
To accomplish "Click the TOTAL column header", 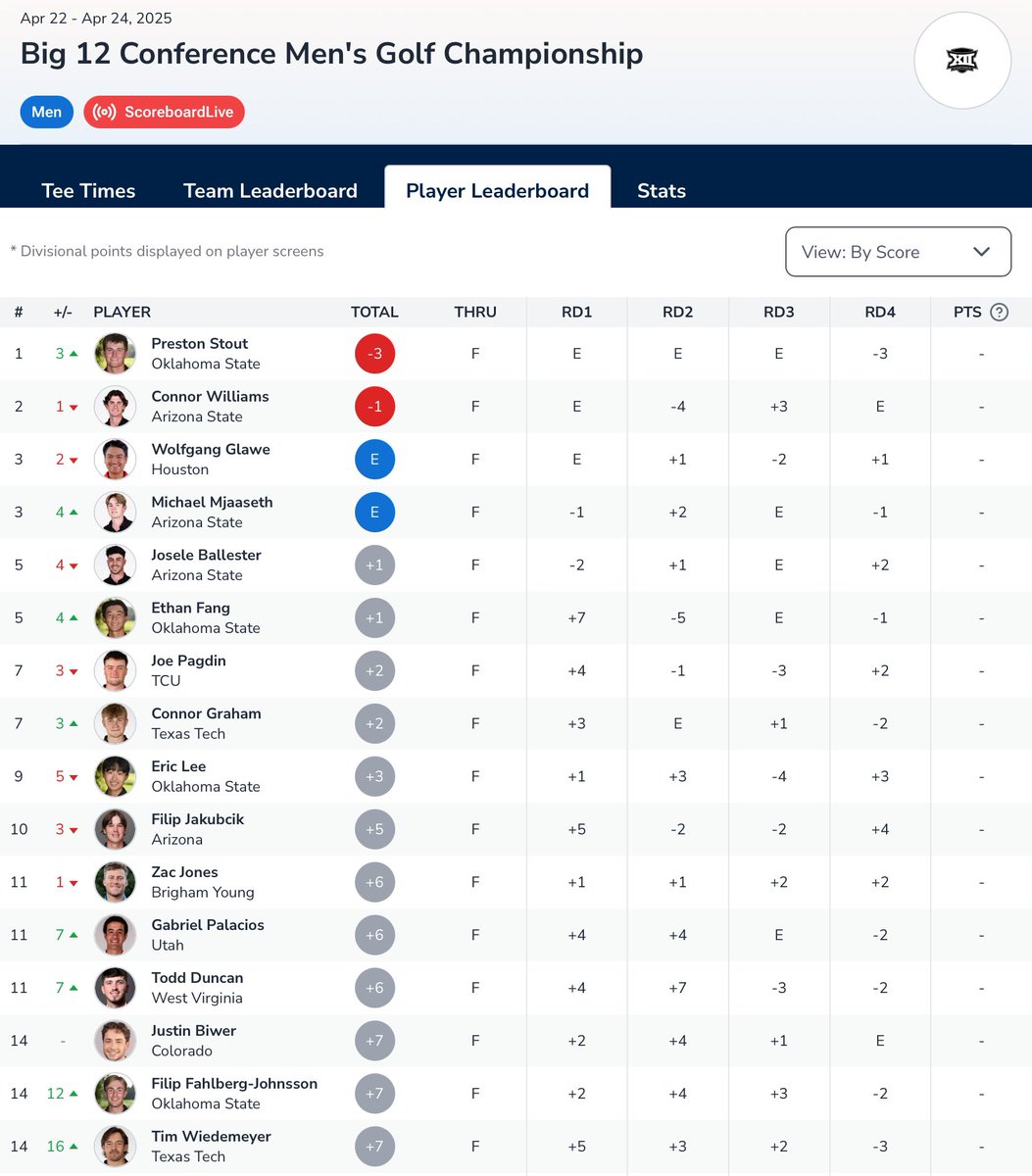I will point(374,312).
